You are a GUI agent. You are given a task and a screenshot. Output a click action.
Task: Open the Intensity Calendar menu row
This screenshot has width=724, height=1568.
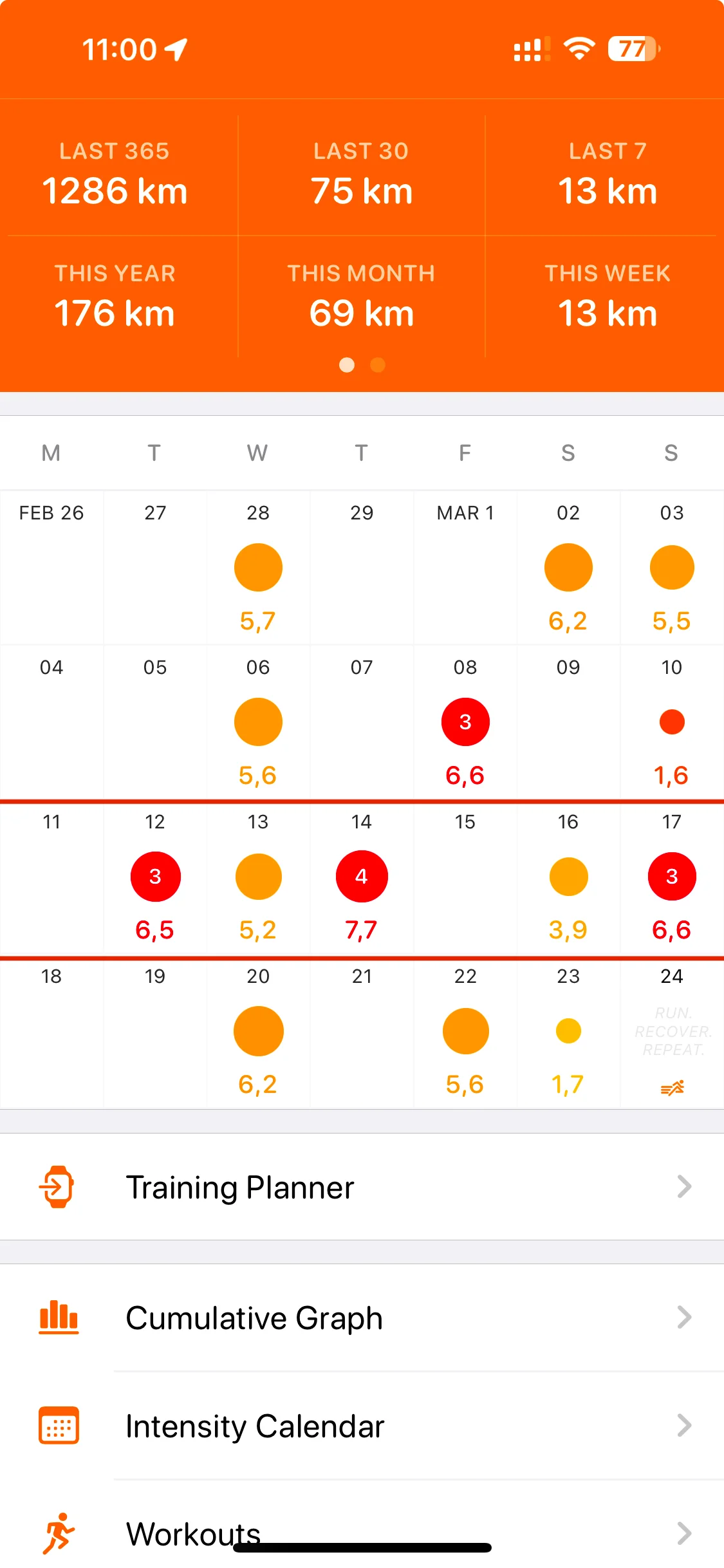coord(360,1426)
